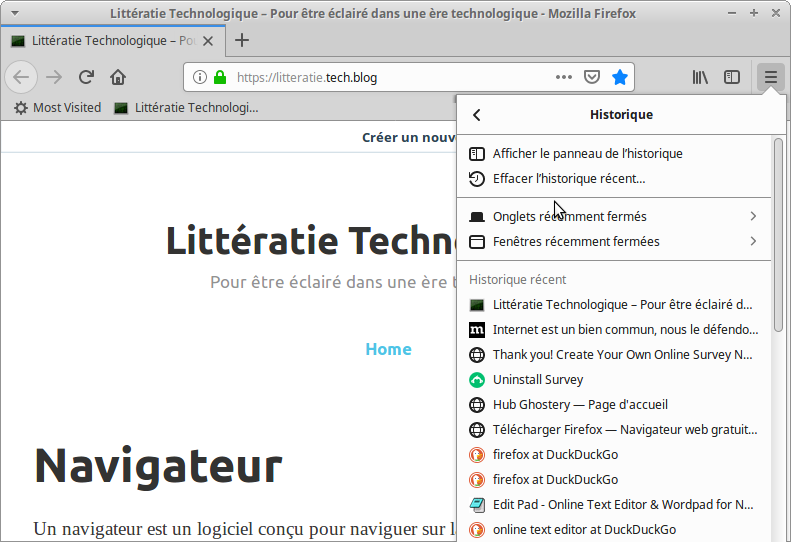Image resolution: width=791 pixels, height=542 pixels.
Task: Click the history panel scrollbar
Action: [778, 235]
